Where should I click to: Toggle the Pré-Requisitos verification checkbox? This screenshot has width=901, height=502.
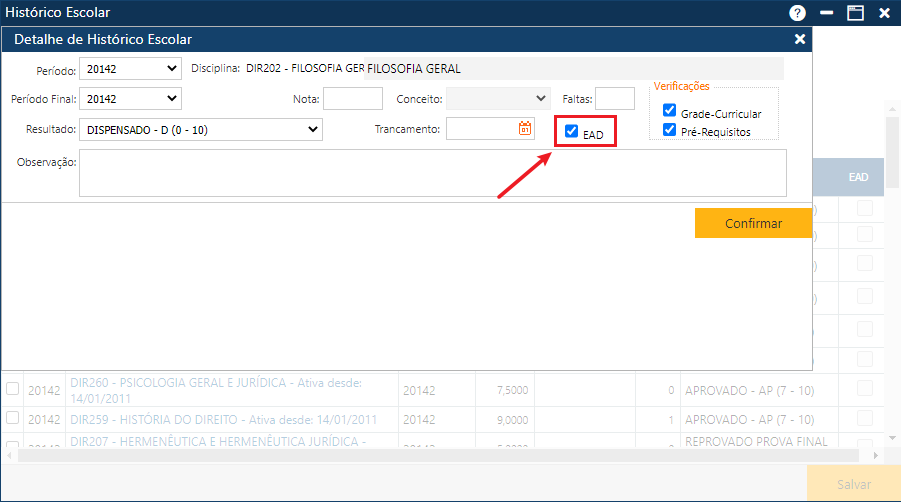[670, 130]
